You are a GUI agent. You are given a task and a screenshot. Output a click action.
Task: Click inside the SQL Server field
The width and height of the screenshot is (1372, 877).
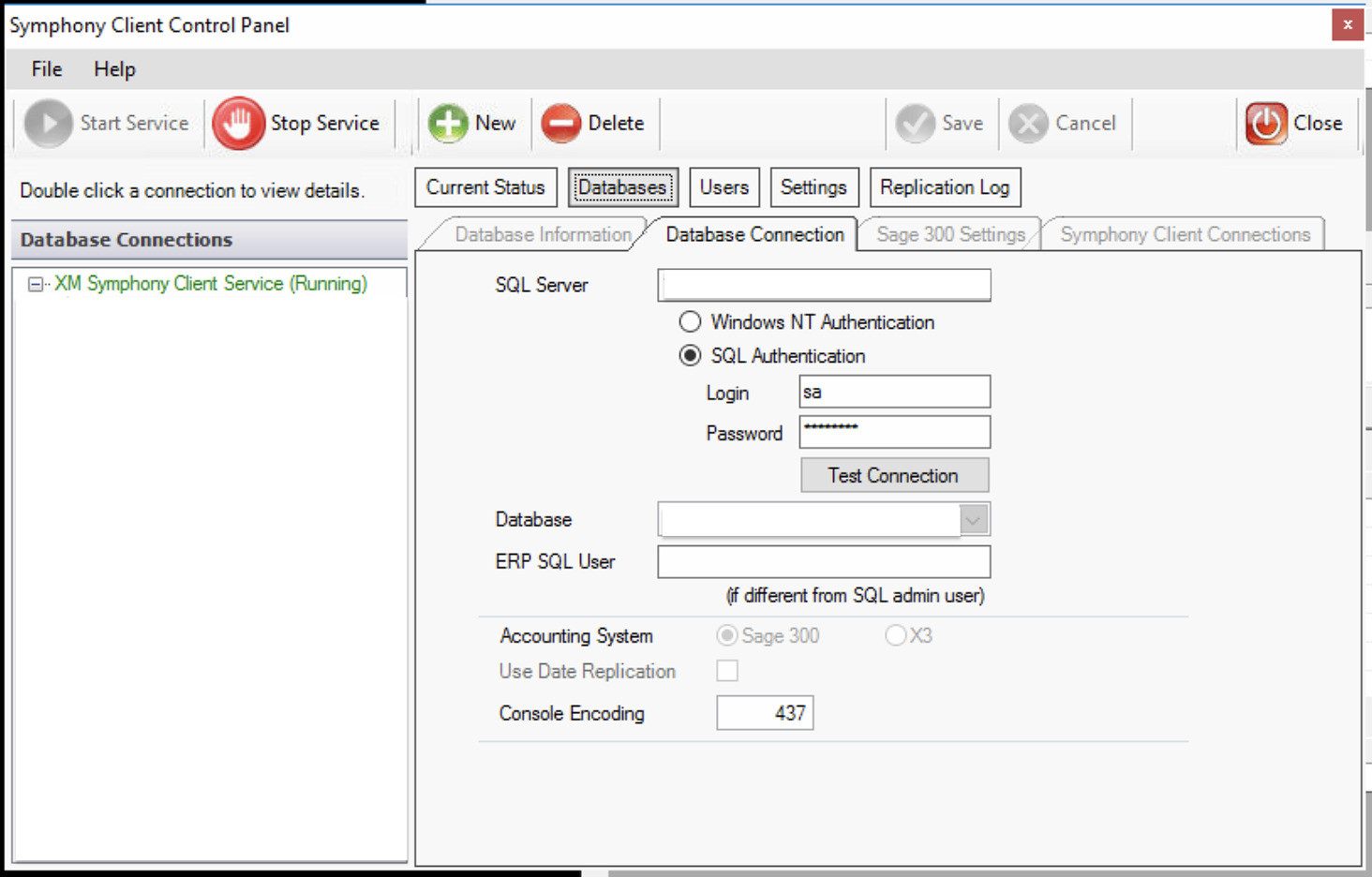coord(824,285)
